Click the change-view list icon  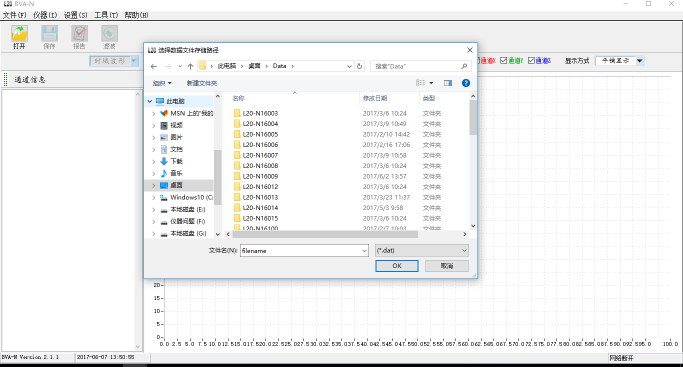420,83
